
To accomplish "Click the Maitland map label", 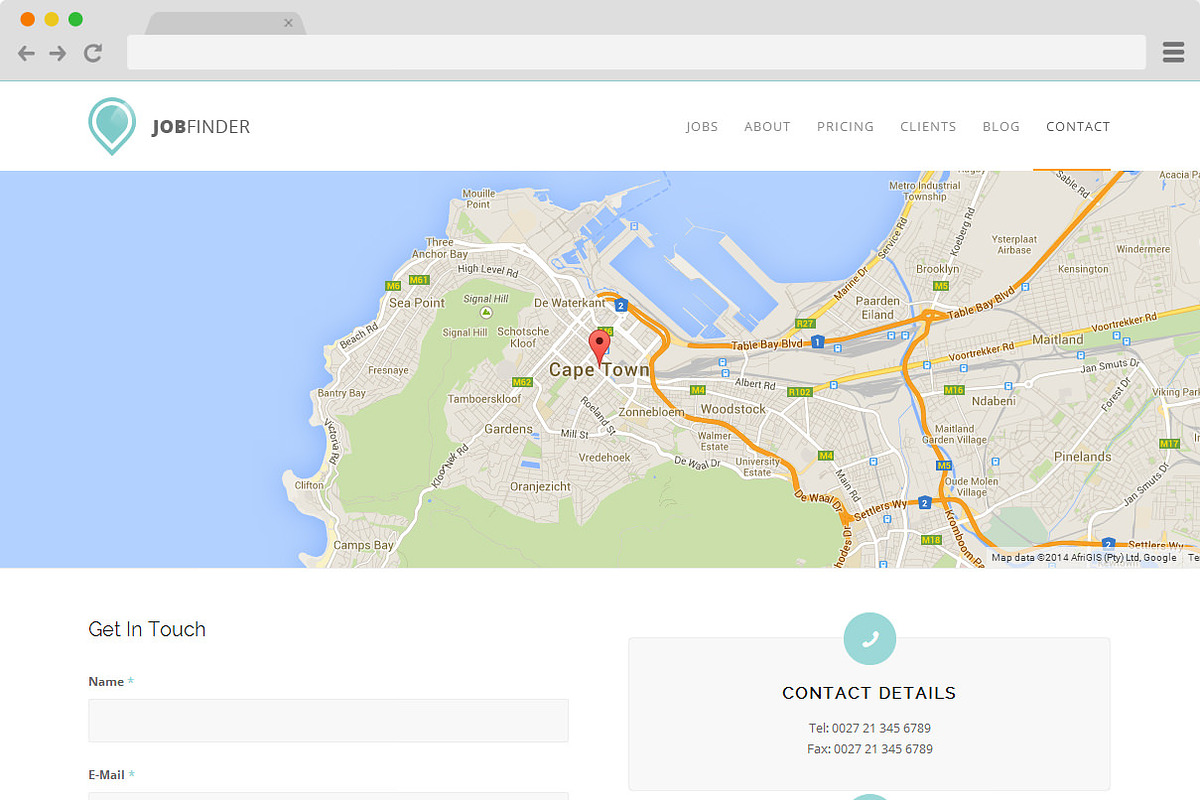I will [x=1058, y=340].
